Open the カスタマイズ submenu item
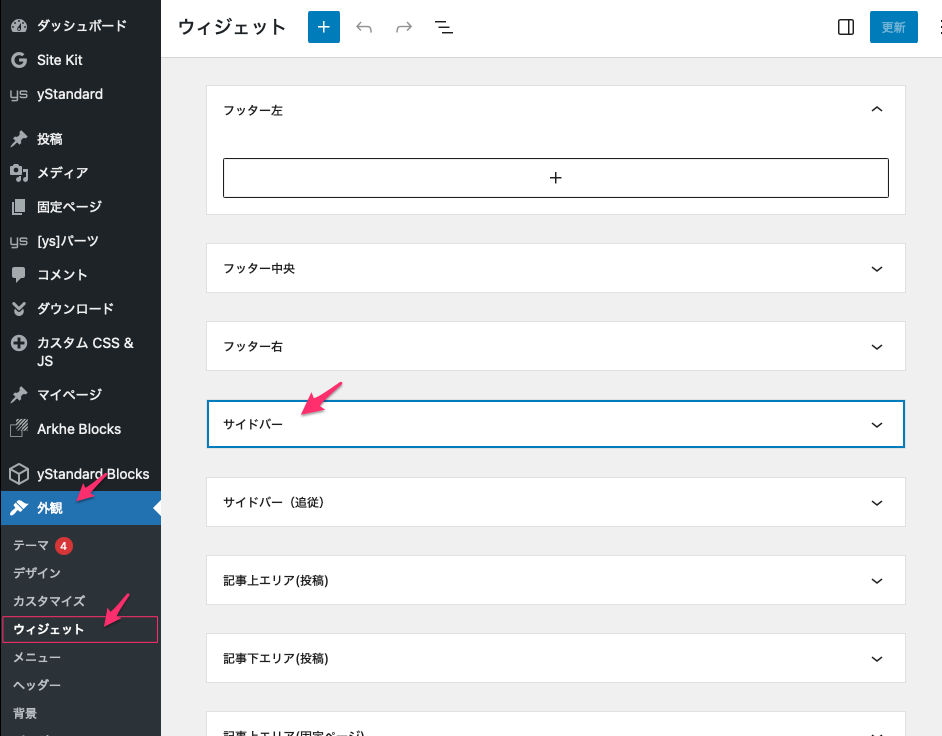The width and height of the screenshot is (942, 736). [49, 601]
